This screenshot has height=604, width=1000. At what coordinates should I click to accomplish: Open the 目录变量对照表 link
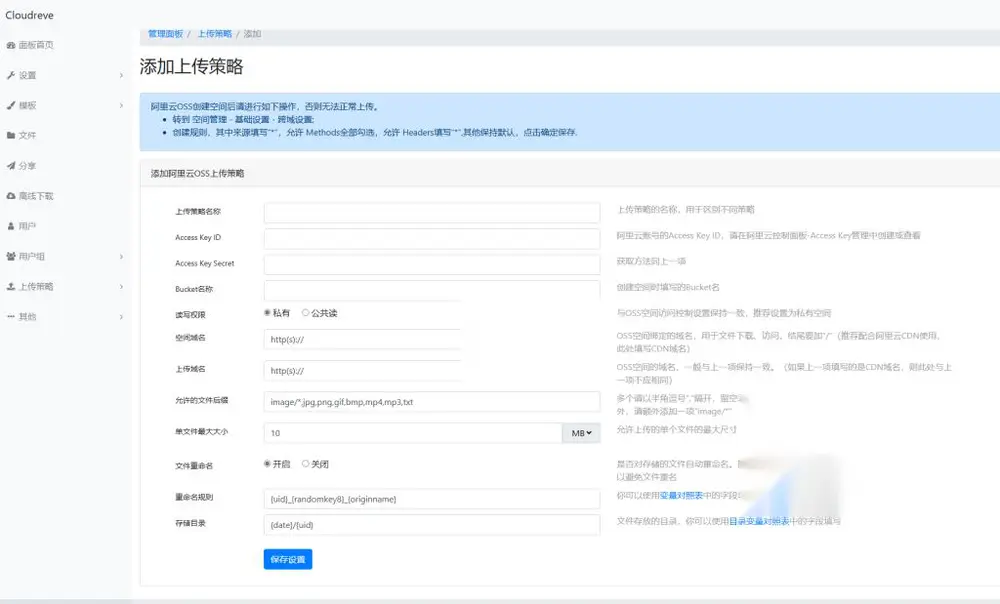[x=759, y=521]
